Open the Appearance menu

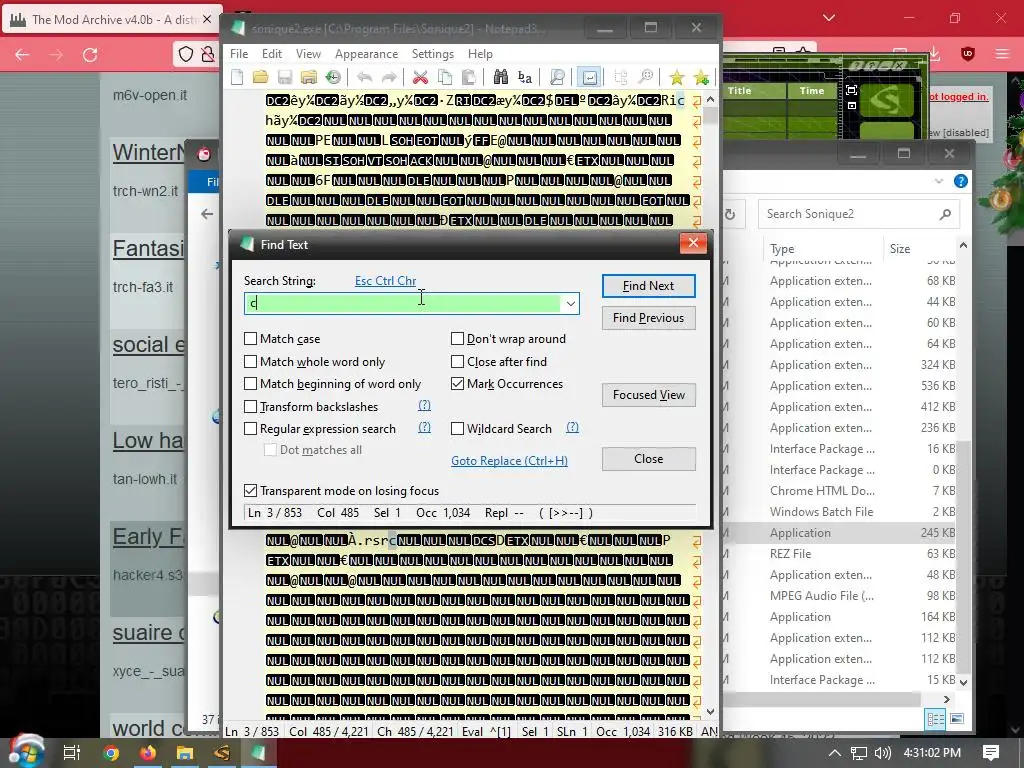click(366, 54)
